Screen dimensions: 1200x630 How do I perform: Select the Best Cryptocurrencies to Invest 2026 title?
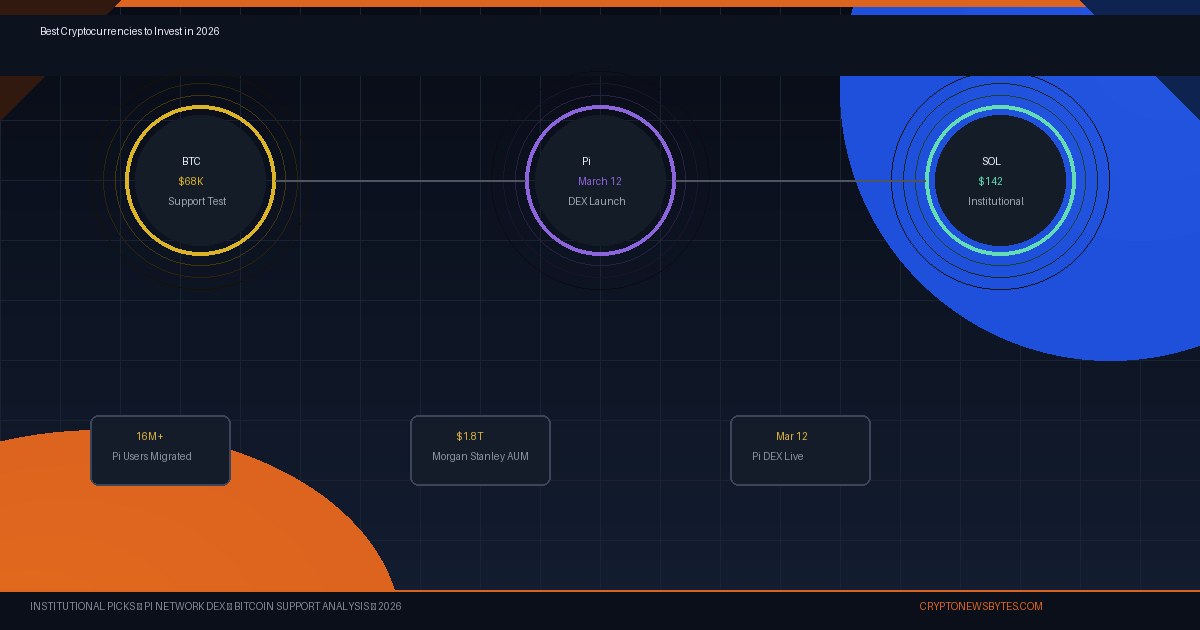(x=127, y=31)
